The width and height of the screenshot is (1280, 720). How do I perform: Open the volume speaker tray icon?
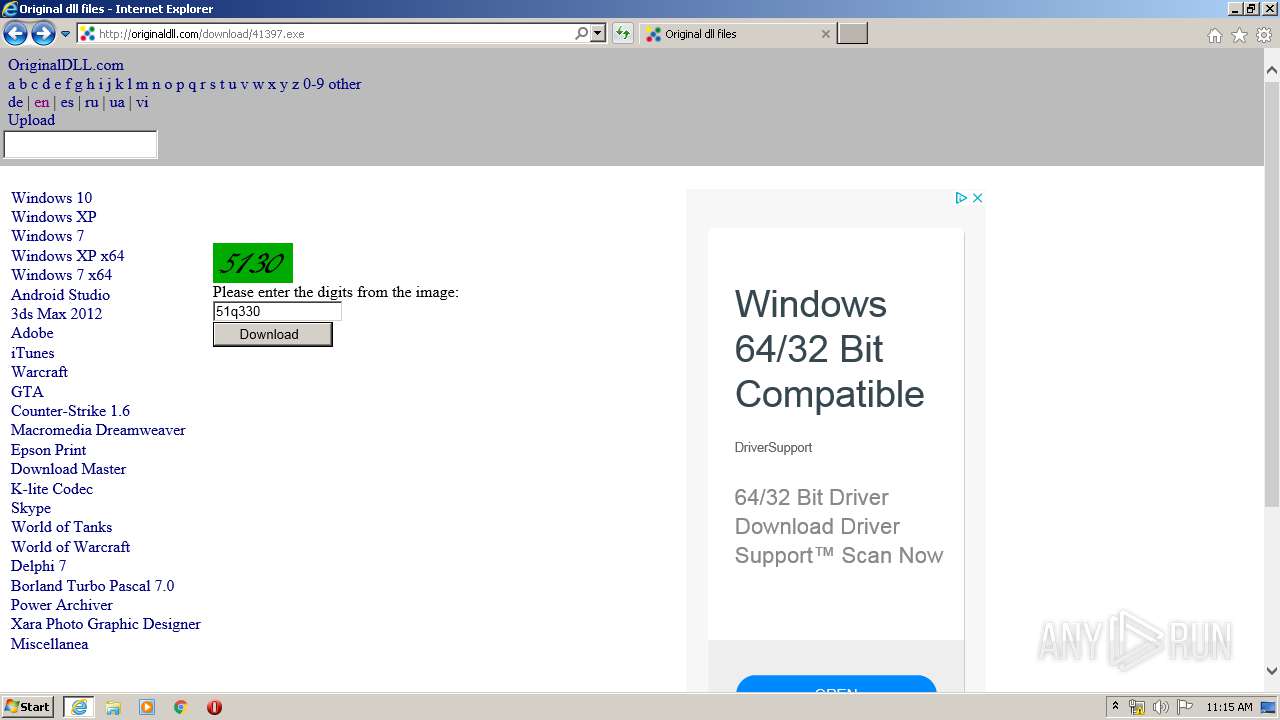1161,707
